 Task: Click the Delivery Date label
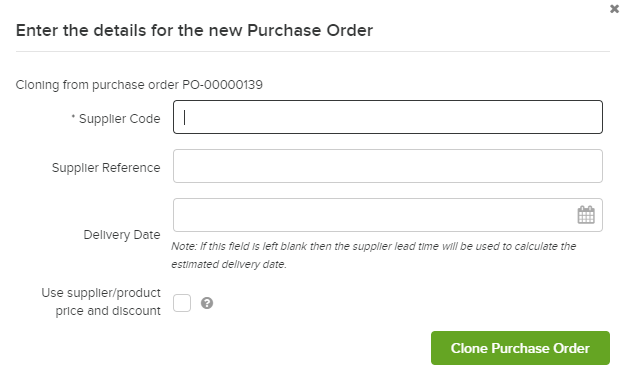(x=122, y=235)
